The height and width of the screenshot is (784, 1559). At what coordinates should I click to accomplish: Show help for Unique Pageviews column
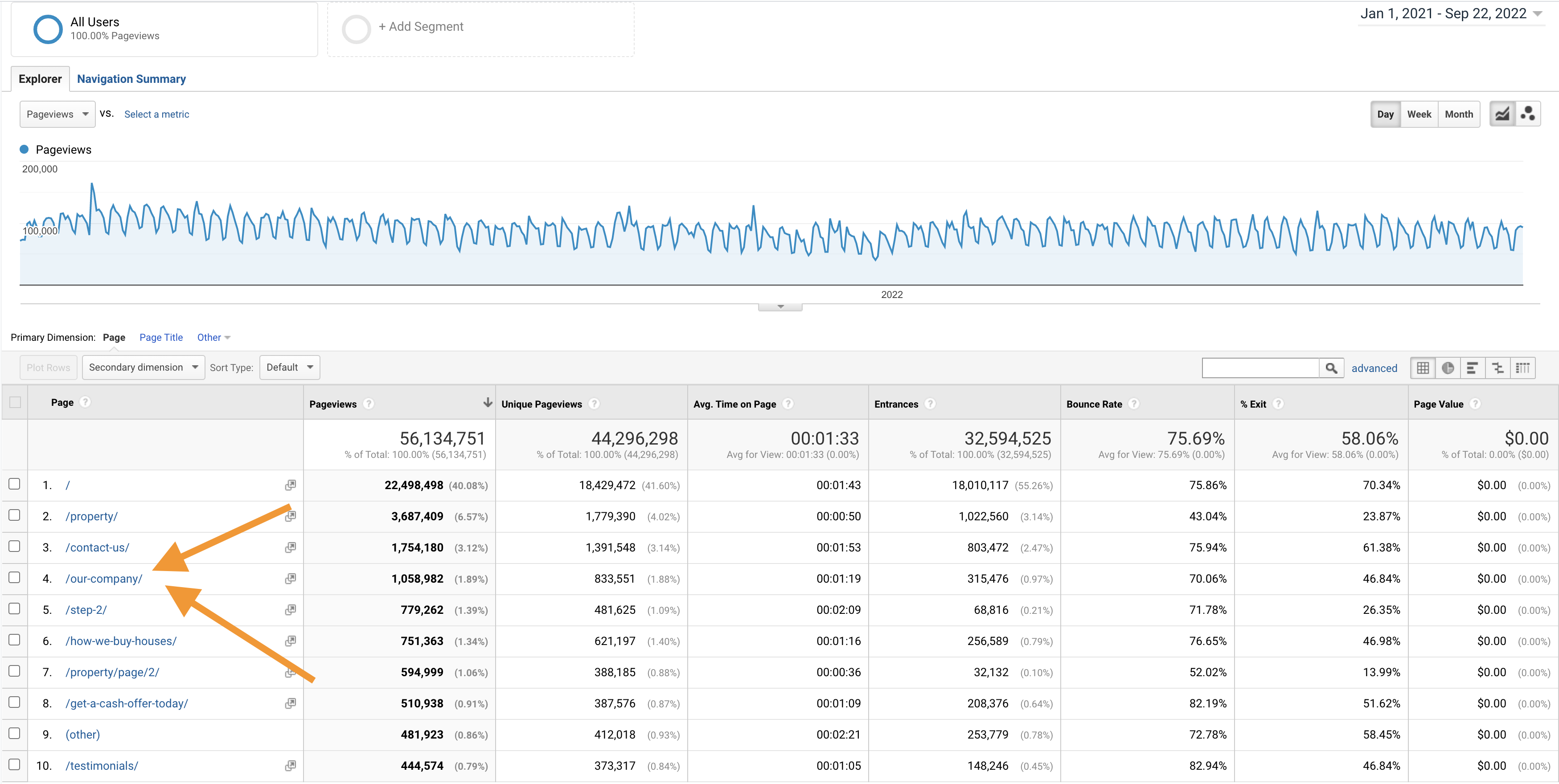(x=594, y=404)
